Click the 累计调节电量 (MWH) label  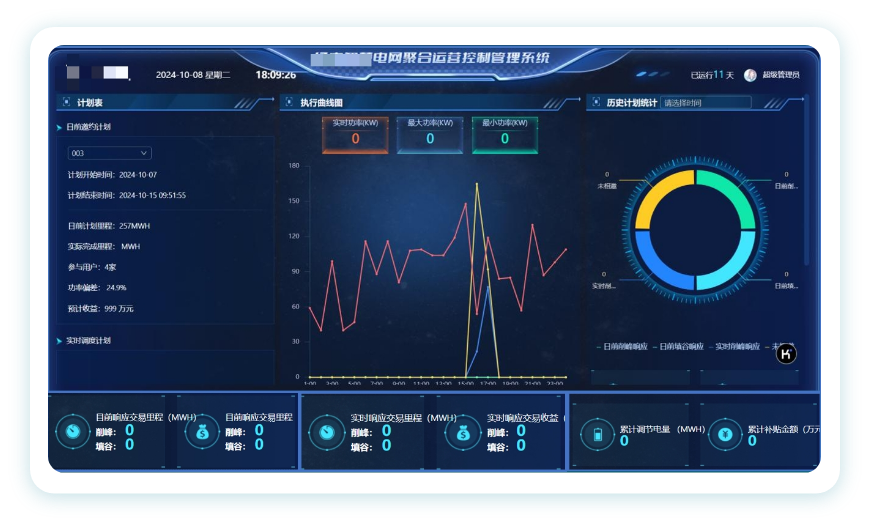[662, 429]
